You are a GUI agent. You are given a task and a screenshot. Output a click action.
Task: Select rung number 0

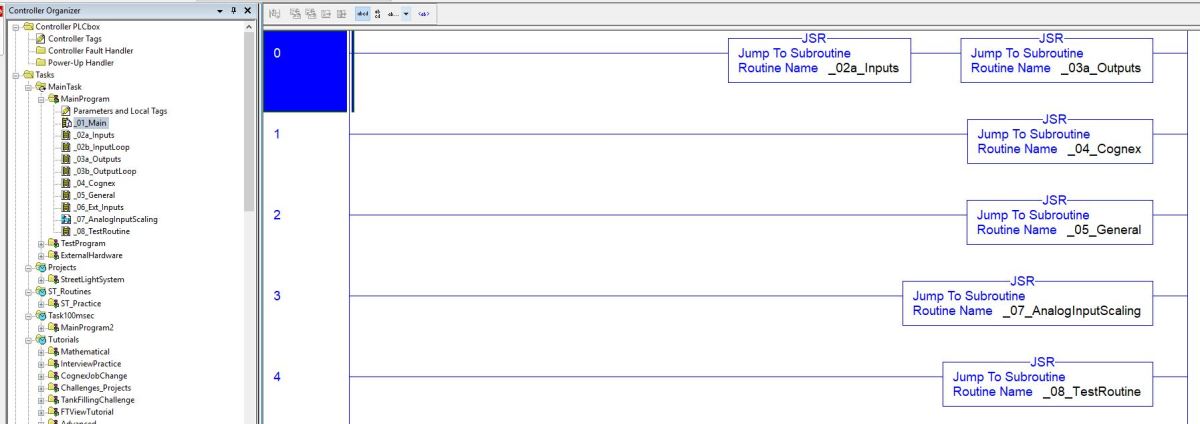point(277,53)
